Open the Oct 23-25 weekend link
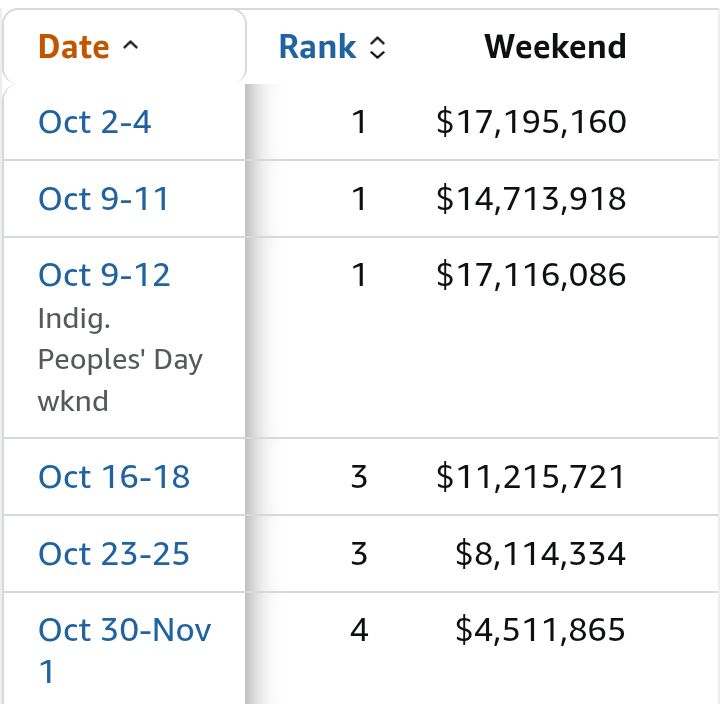 [114, 553]
